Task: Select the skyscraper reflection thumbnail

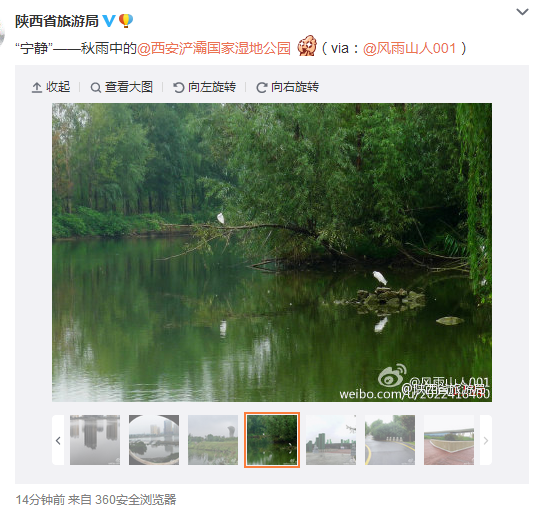Action: pyautogui.click(x=95, y=440)
